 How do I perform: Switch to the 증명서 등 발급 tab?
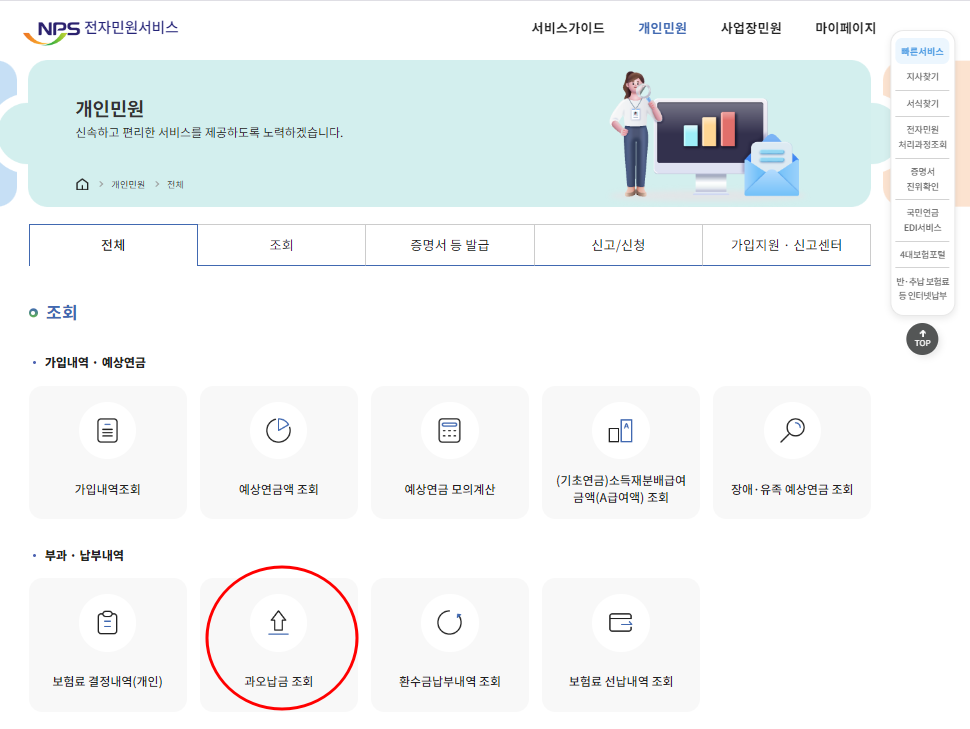click(450, 245)
